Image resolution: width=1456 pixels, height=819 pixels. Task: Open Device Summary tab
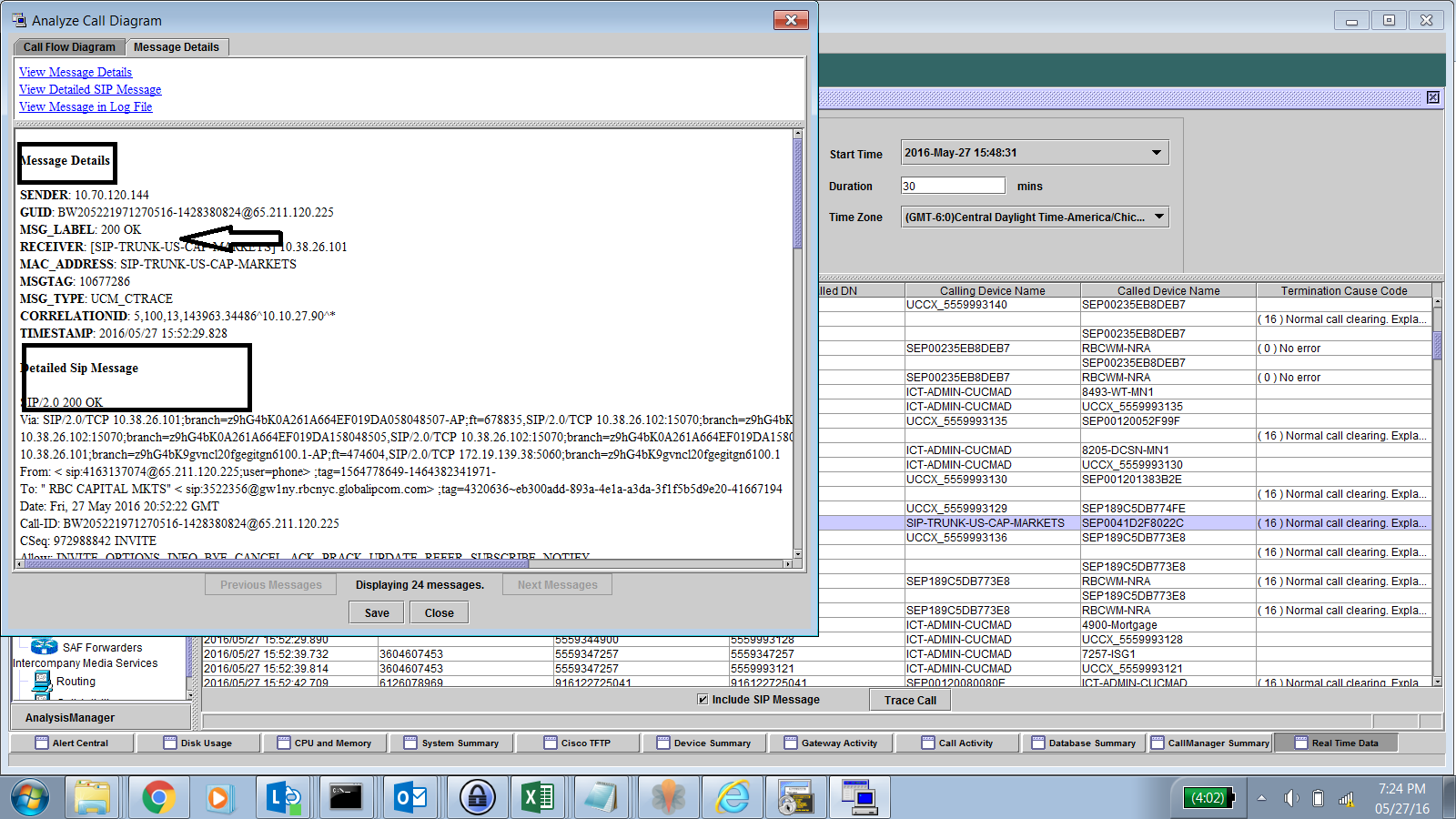(704, 743)
